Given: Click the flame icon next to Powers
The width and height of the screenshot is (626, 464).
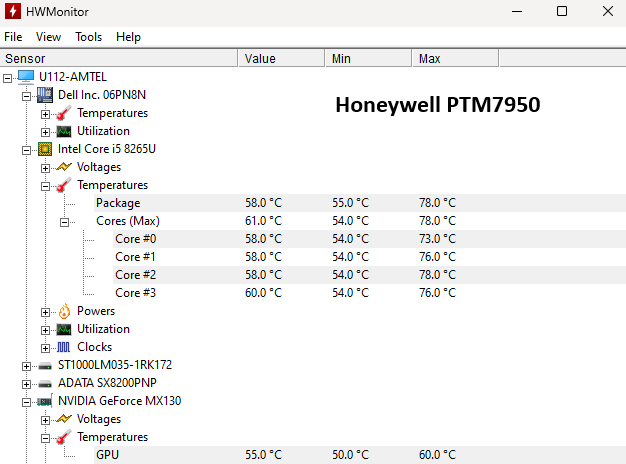Looking at the screenshot, I should coord(64,311).
